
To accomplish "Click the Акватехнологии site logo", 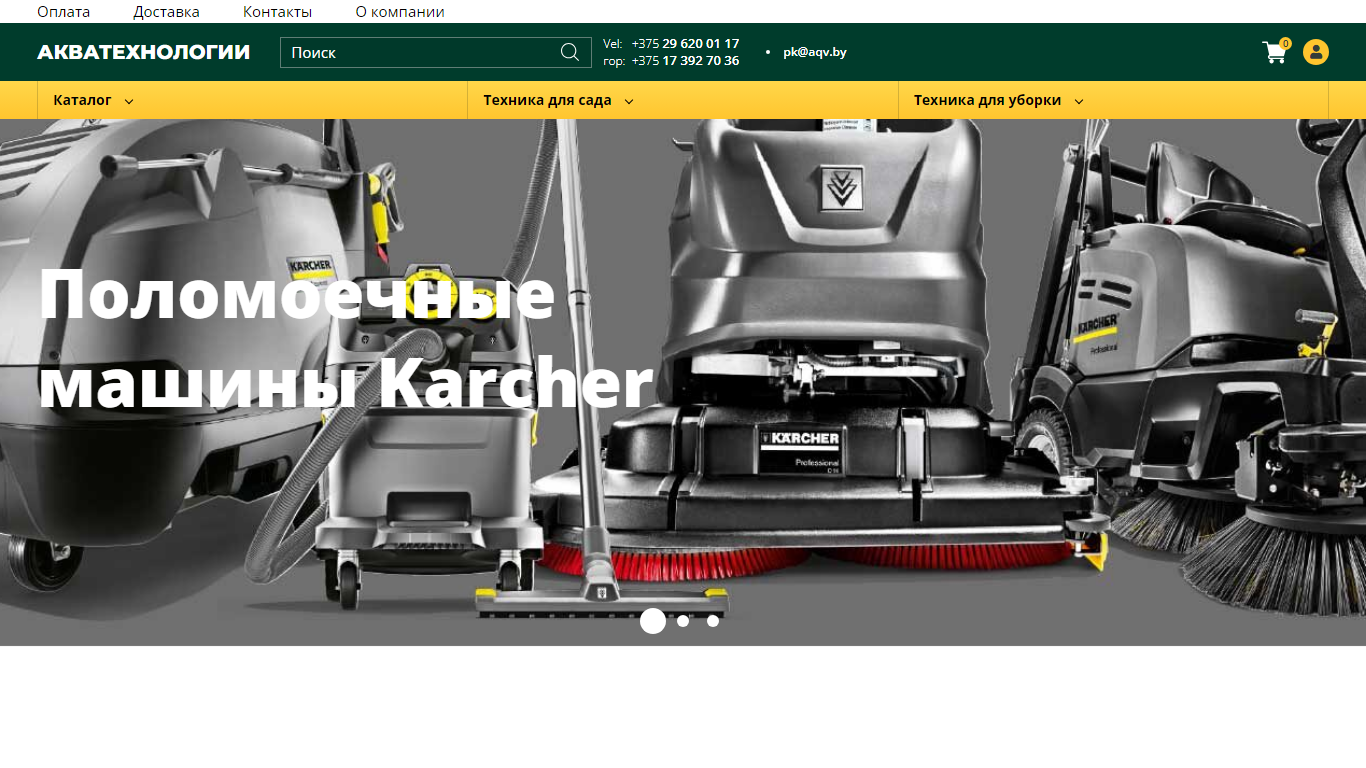I will [144, 52].
